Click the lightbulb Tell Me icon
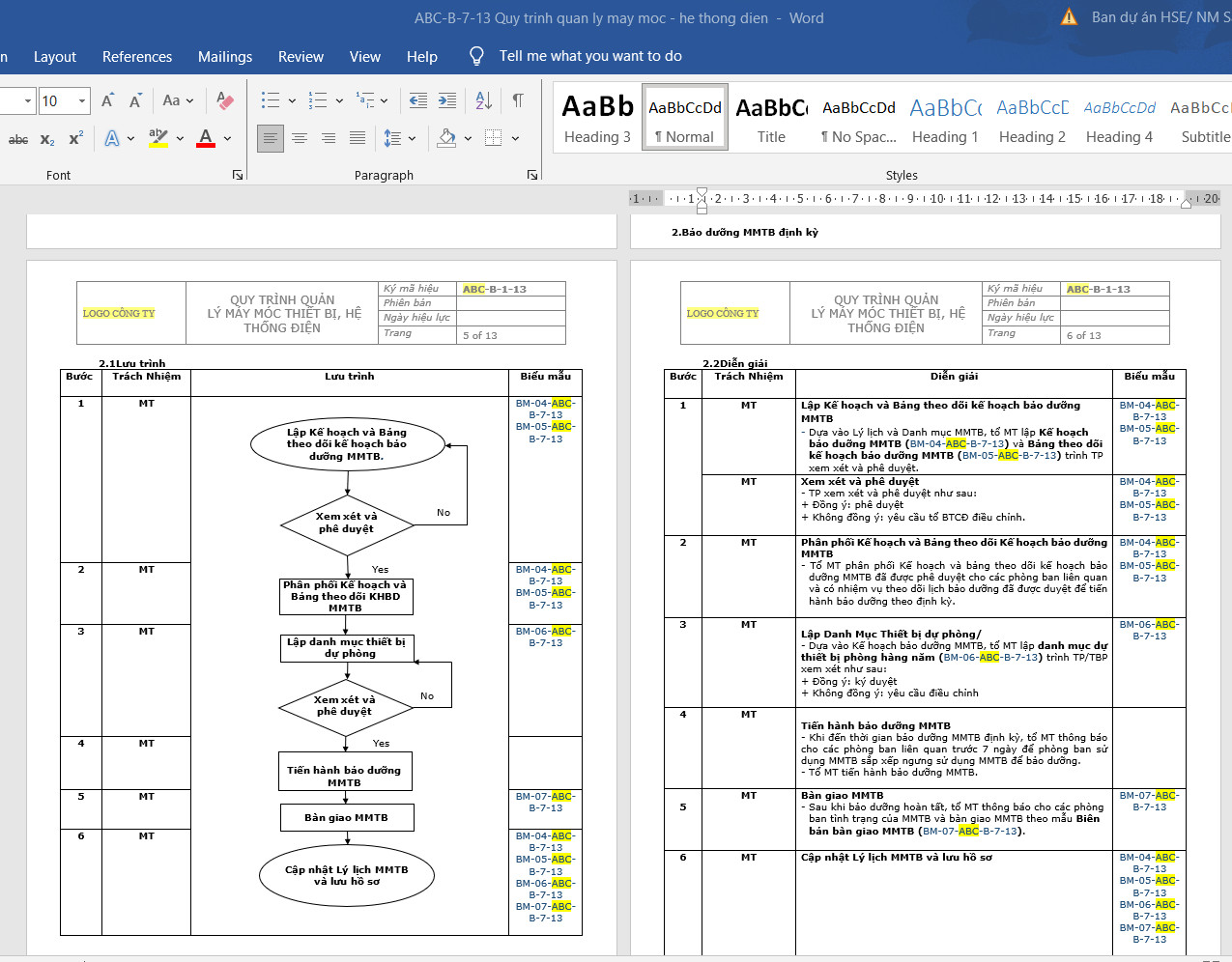1232x962 pixels. (476, 56)
